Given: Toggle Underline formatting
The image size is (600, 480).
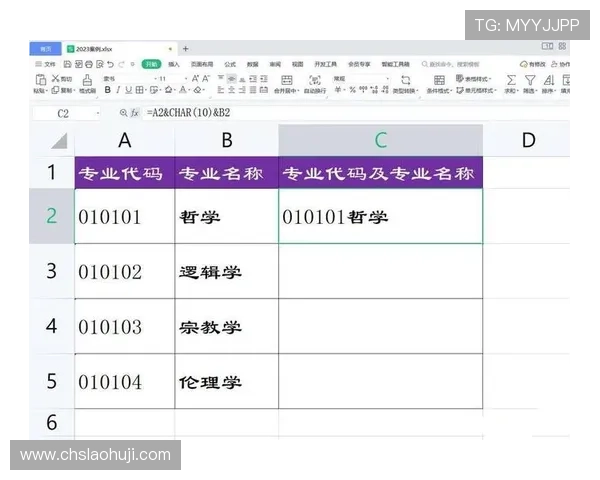Looking at the screenshot, I should (129, 90).
